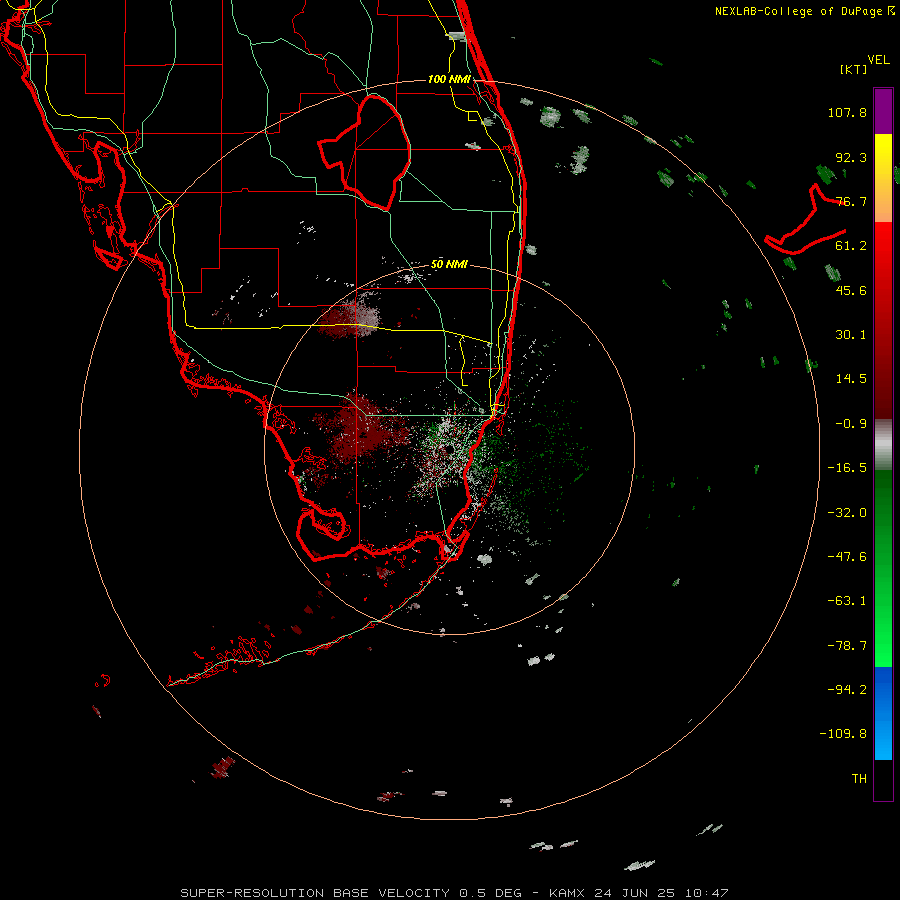
Task: Select the 45.6 legend value
Action: point(851,290)
